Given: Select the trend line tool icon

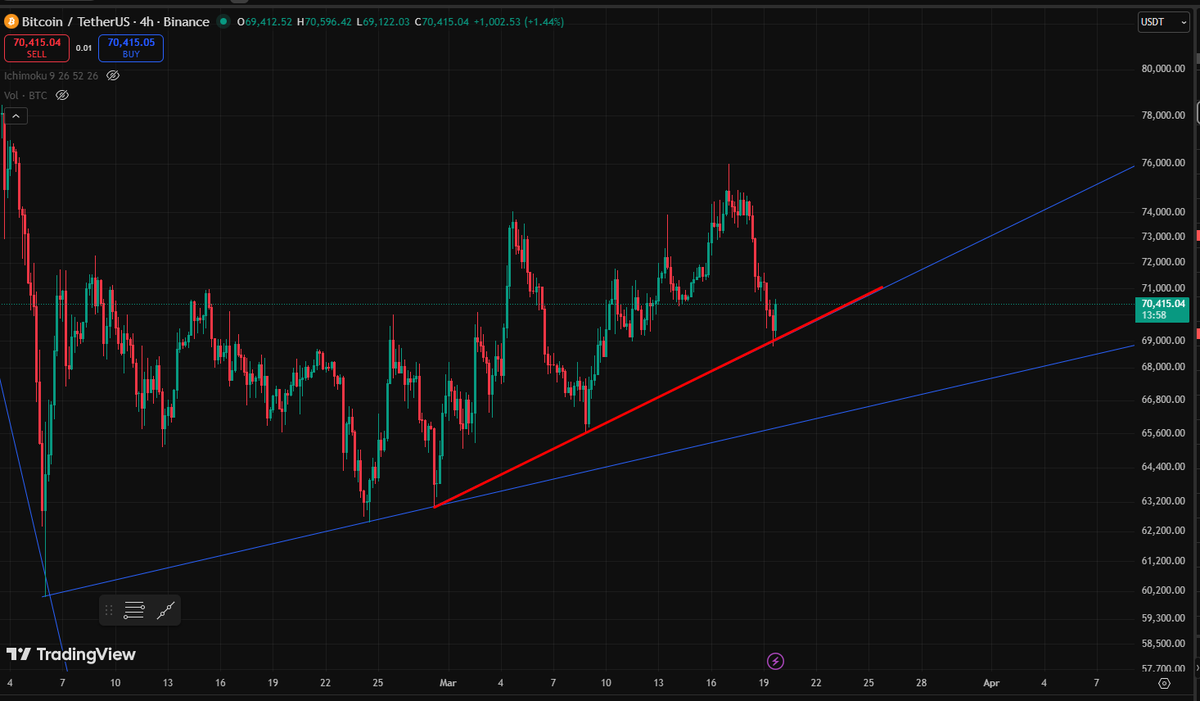Looking at the screenshot, I should pos(166,609).
